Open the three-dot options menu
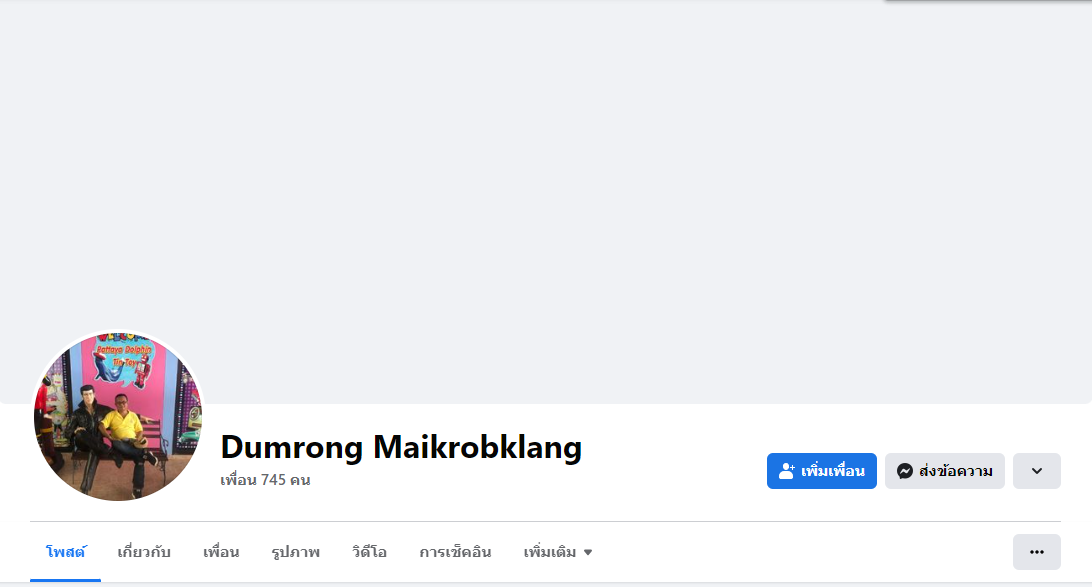Image resolution: width=1092 pixels, height=587 pixels. coord(1036,552)
